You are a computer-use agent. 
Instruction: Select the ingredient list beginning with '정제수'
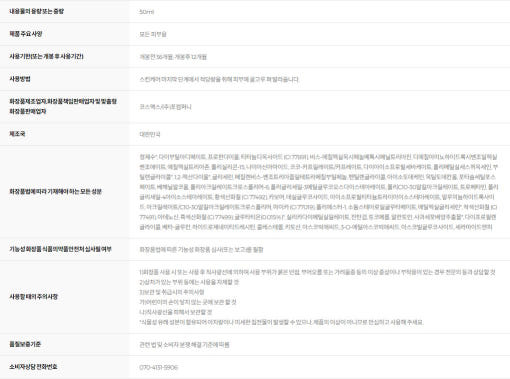point(319,192)
